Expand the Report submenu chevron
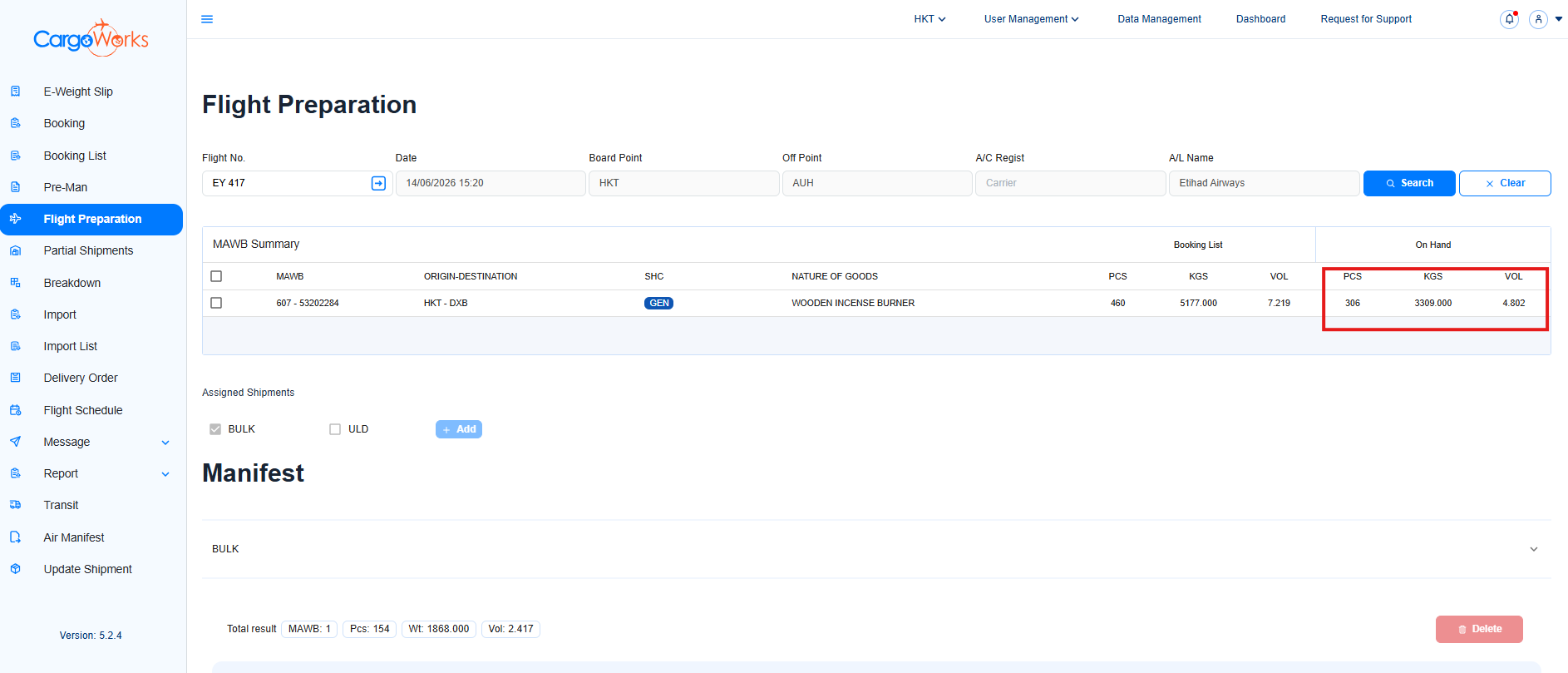Image resolution: width=1568 pixels, height=673 pixels. [165, 474]
